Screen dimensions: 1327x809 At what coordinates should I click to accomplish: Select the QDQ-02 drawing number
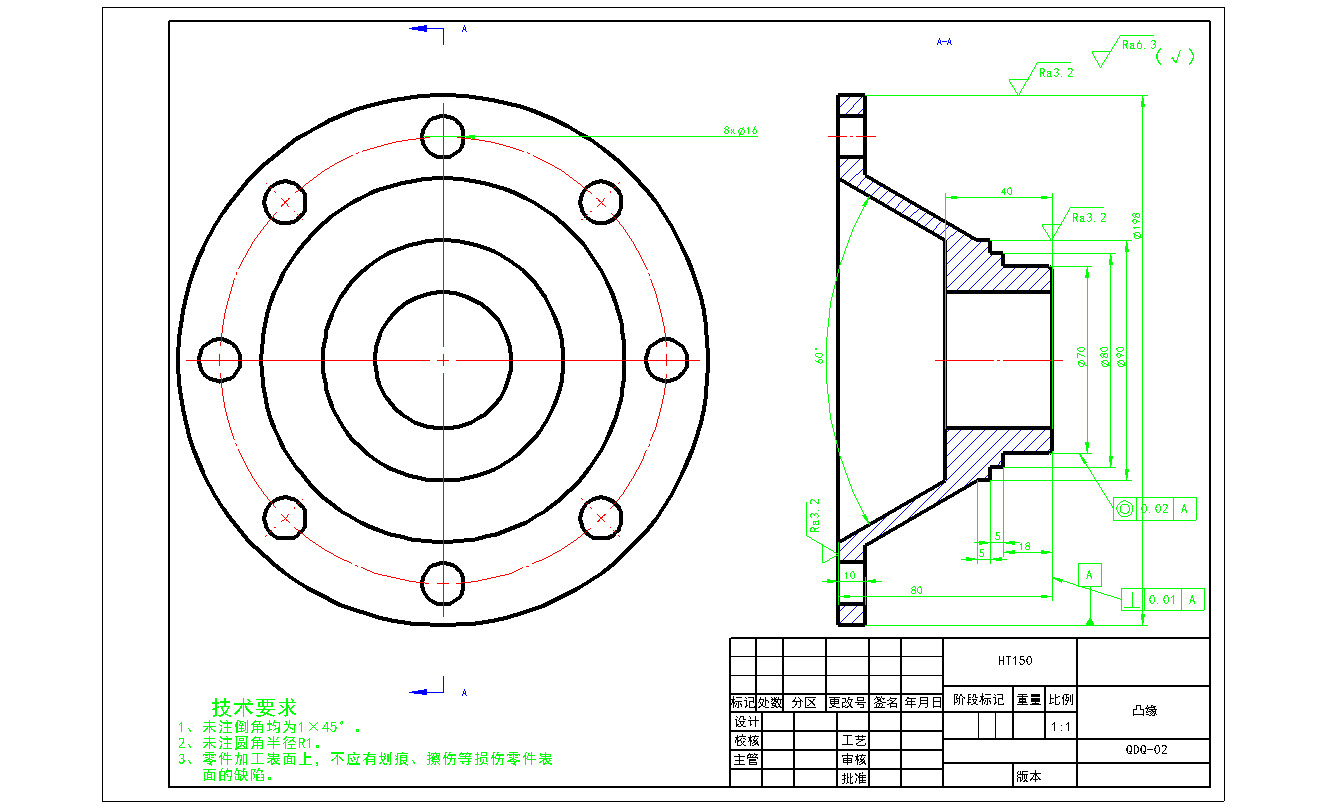pos(1145,749)
